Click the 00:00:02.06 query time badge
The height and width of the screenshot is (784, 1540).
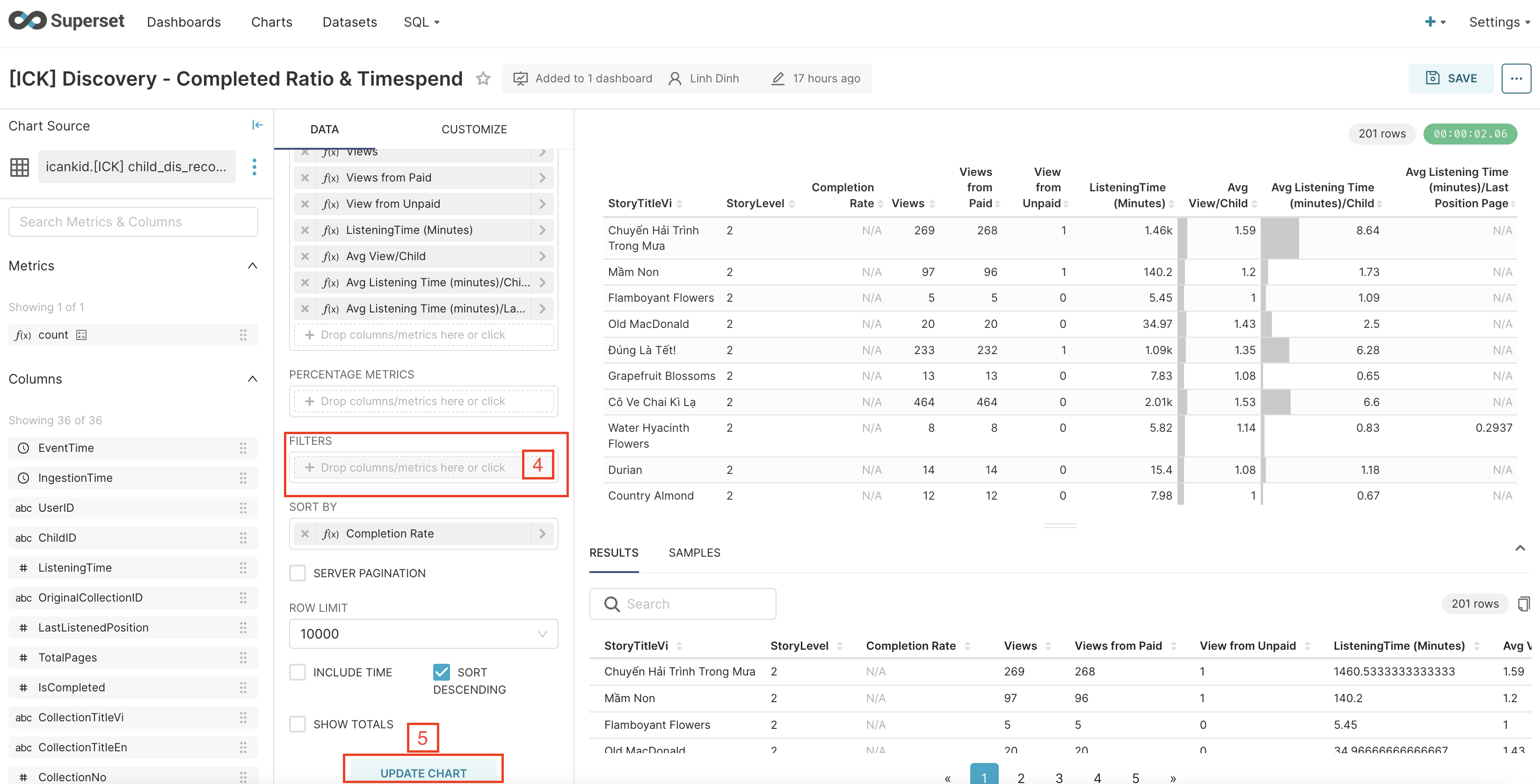1470,133
